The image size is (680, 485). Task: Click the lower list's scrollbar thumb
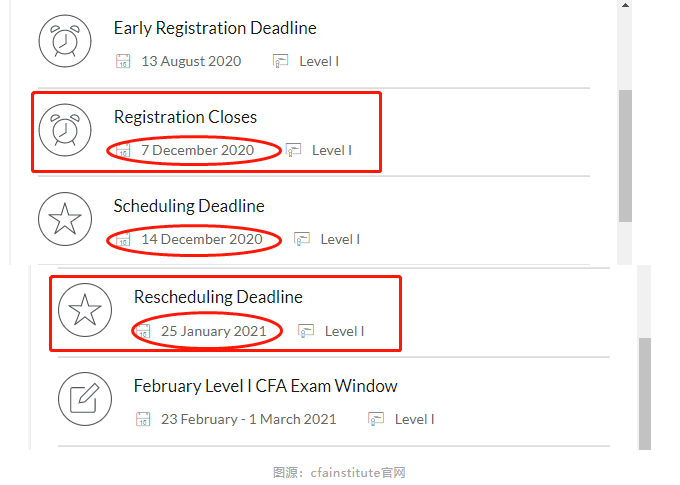645,394
